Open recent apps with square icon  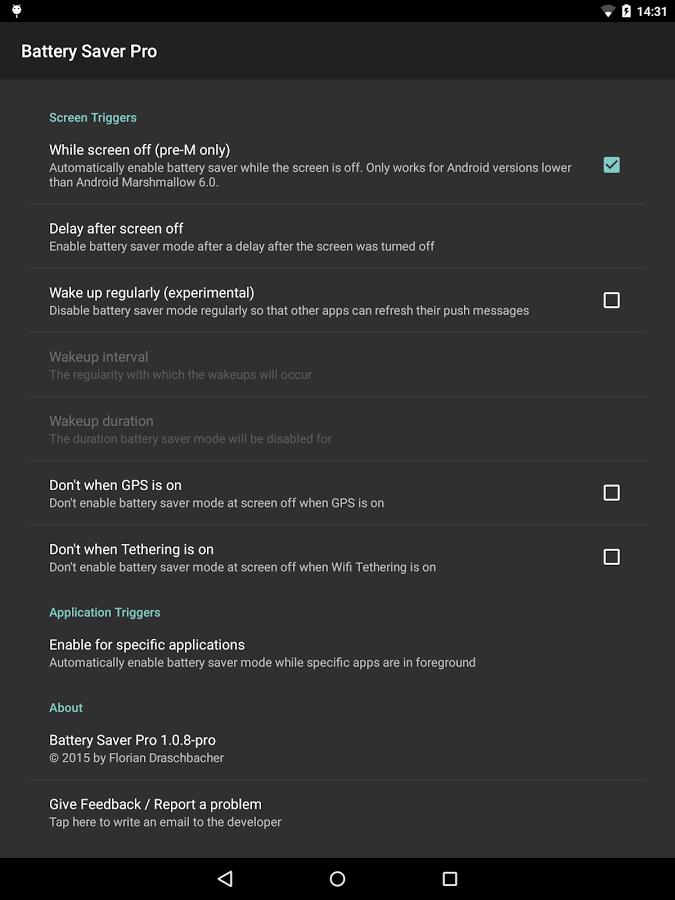[x=450, y=879]
